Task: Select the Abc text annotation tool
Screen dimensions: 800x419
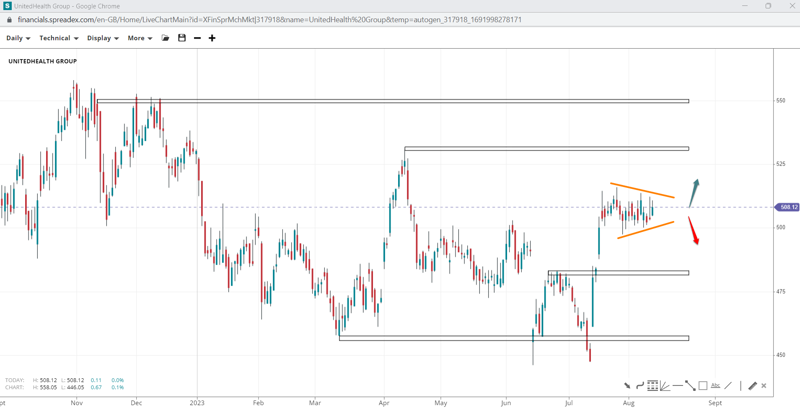Action: 715,386
